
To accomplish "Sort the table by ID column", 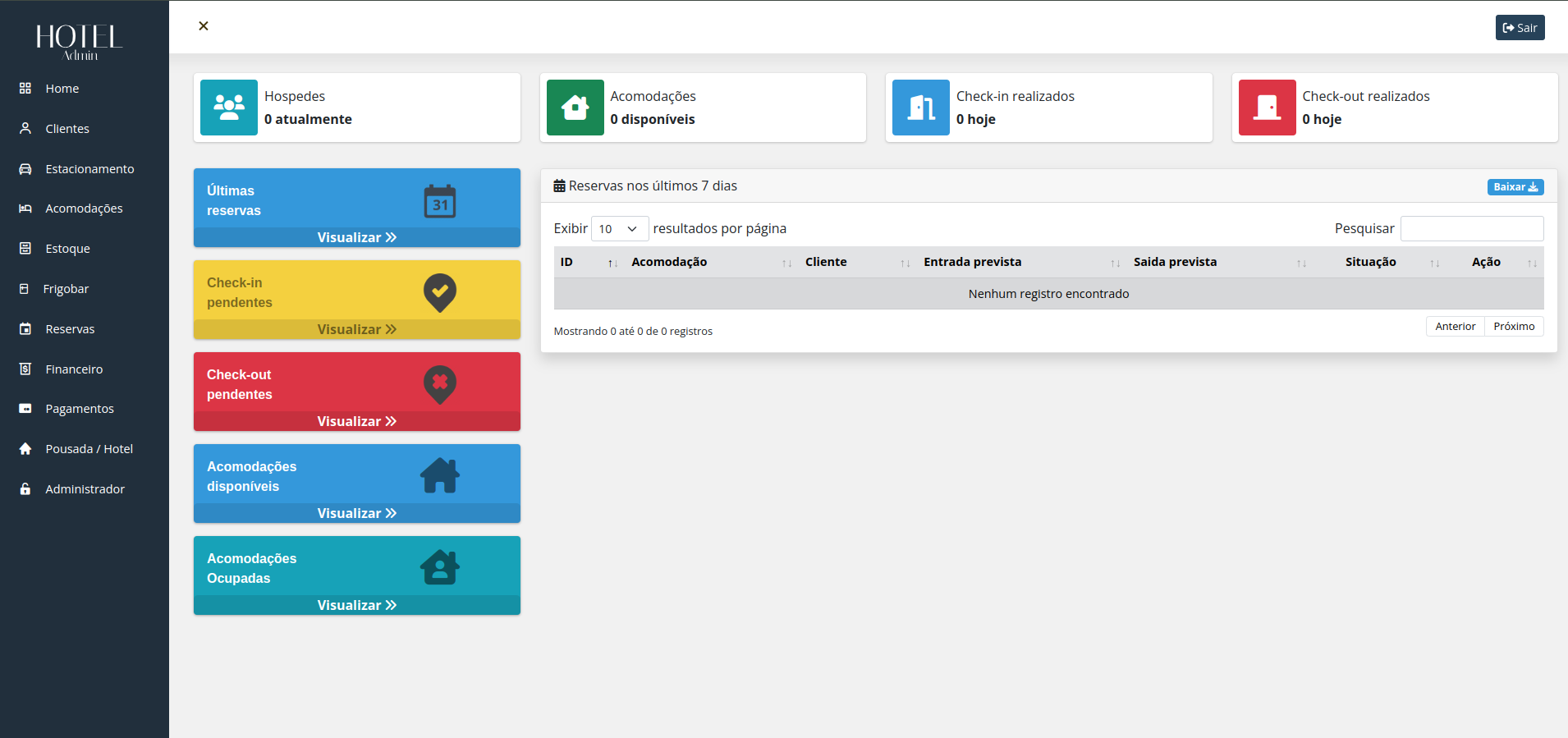I will 588,263.
